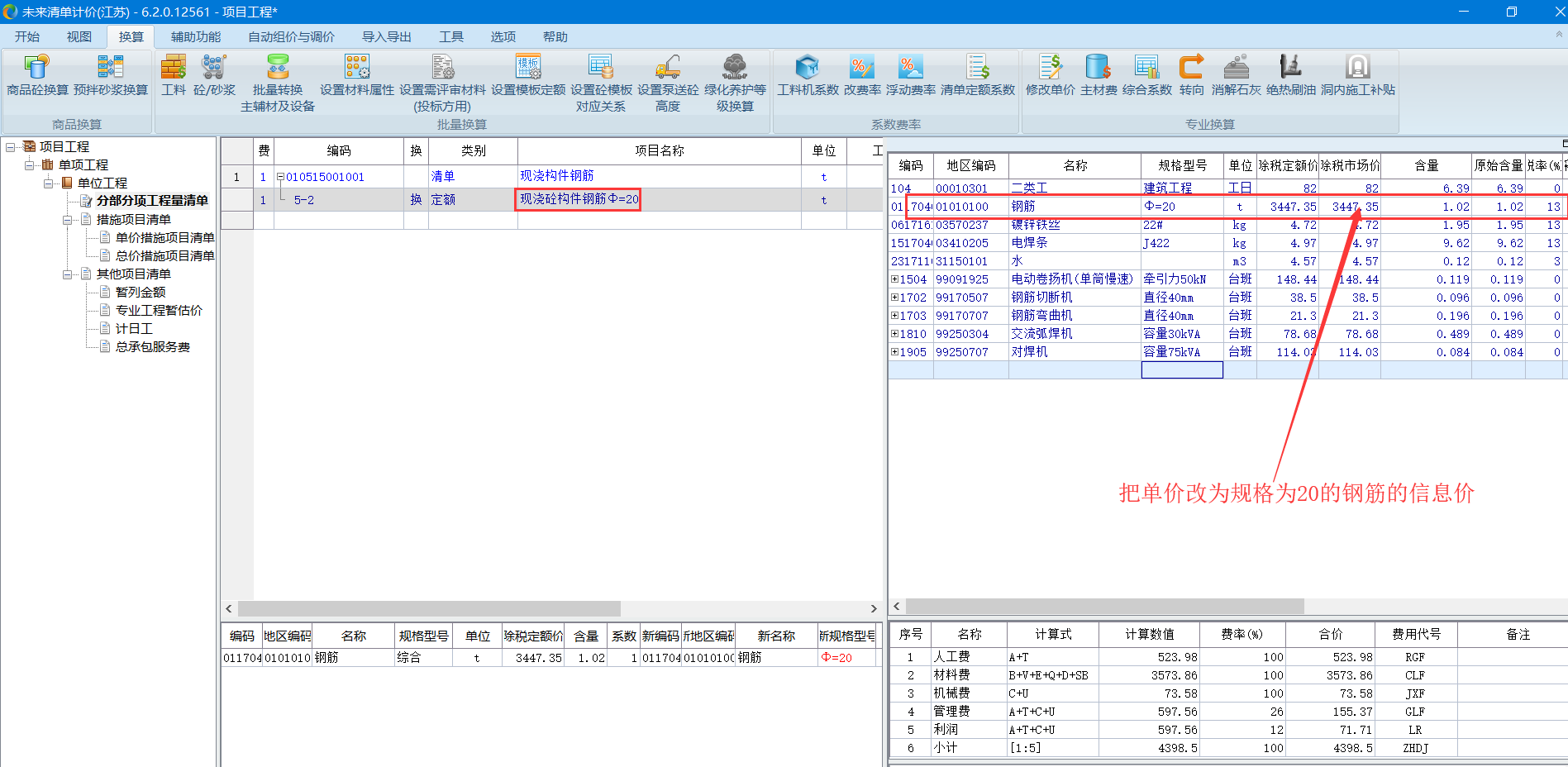The image size is (1568, 767).
Task: Expand material row 1504 电动卷扬机
Action: click(894, 279)
